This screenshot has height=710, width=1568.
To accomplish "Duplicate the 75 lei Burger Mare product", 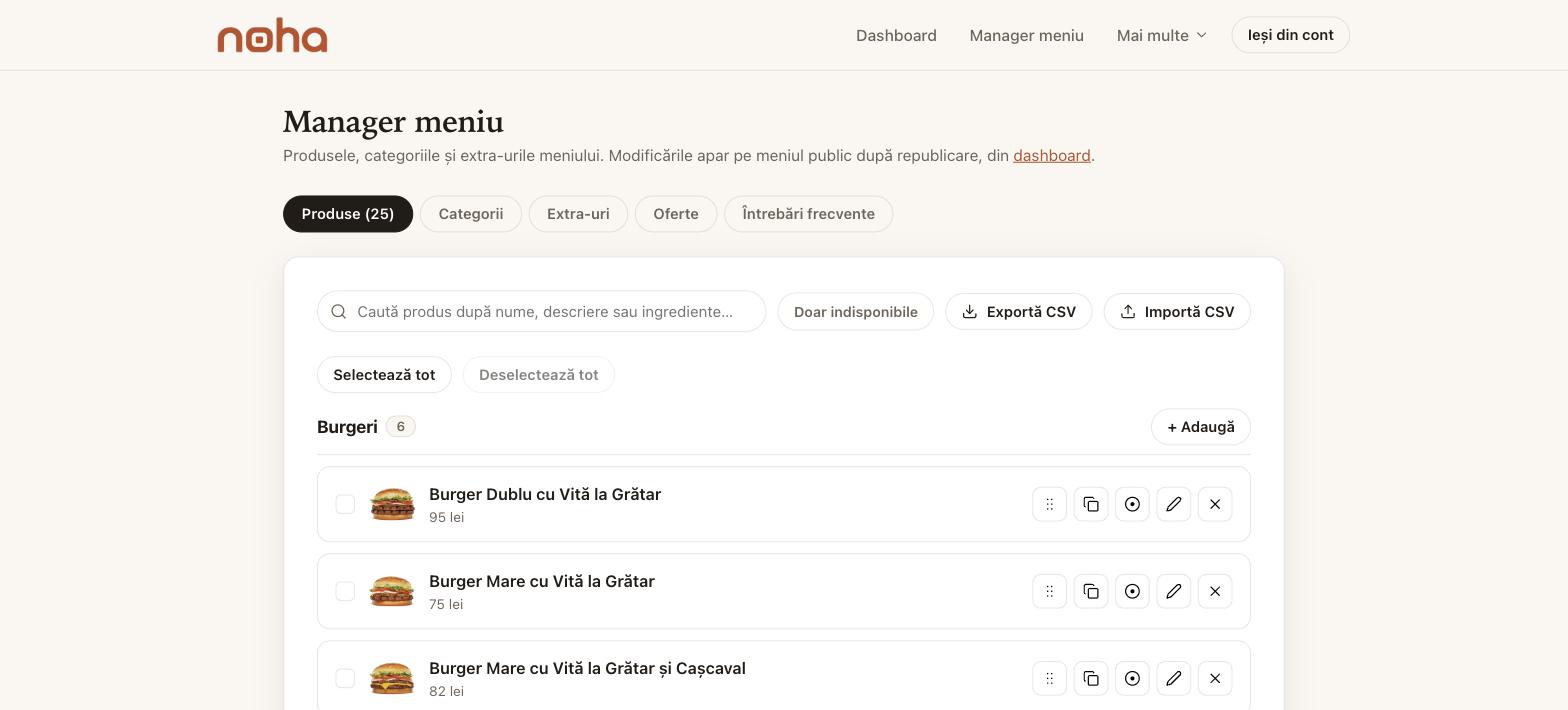I will (1091, 591).
